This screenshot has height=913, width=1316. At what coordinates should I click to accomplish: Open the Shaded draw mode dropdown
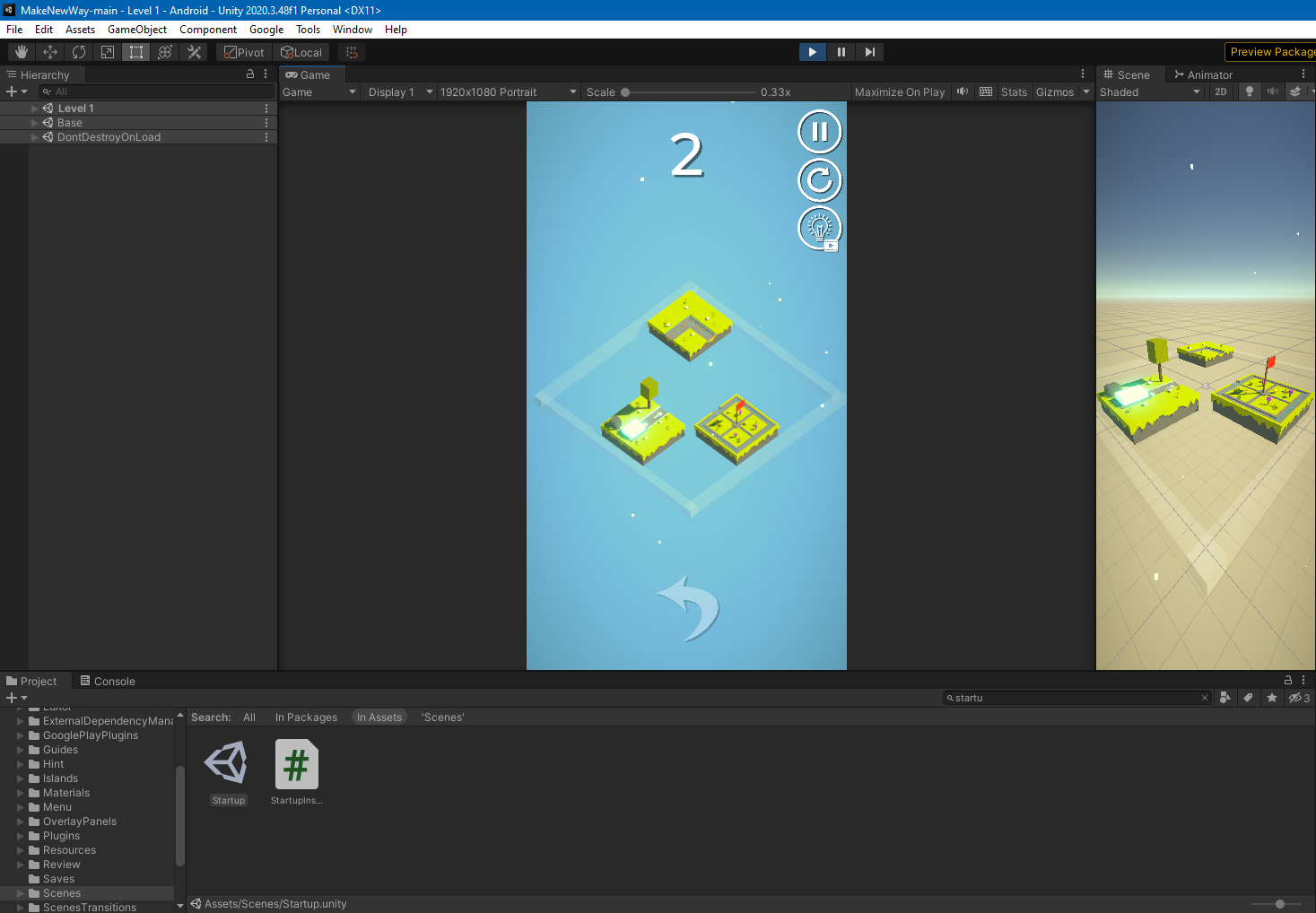click(x=1150, y=91)
